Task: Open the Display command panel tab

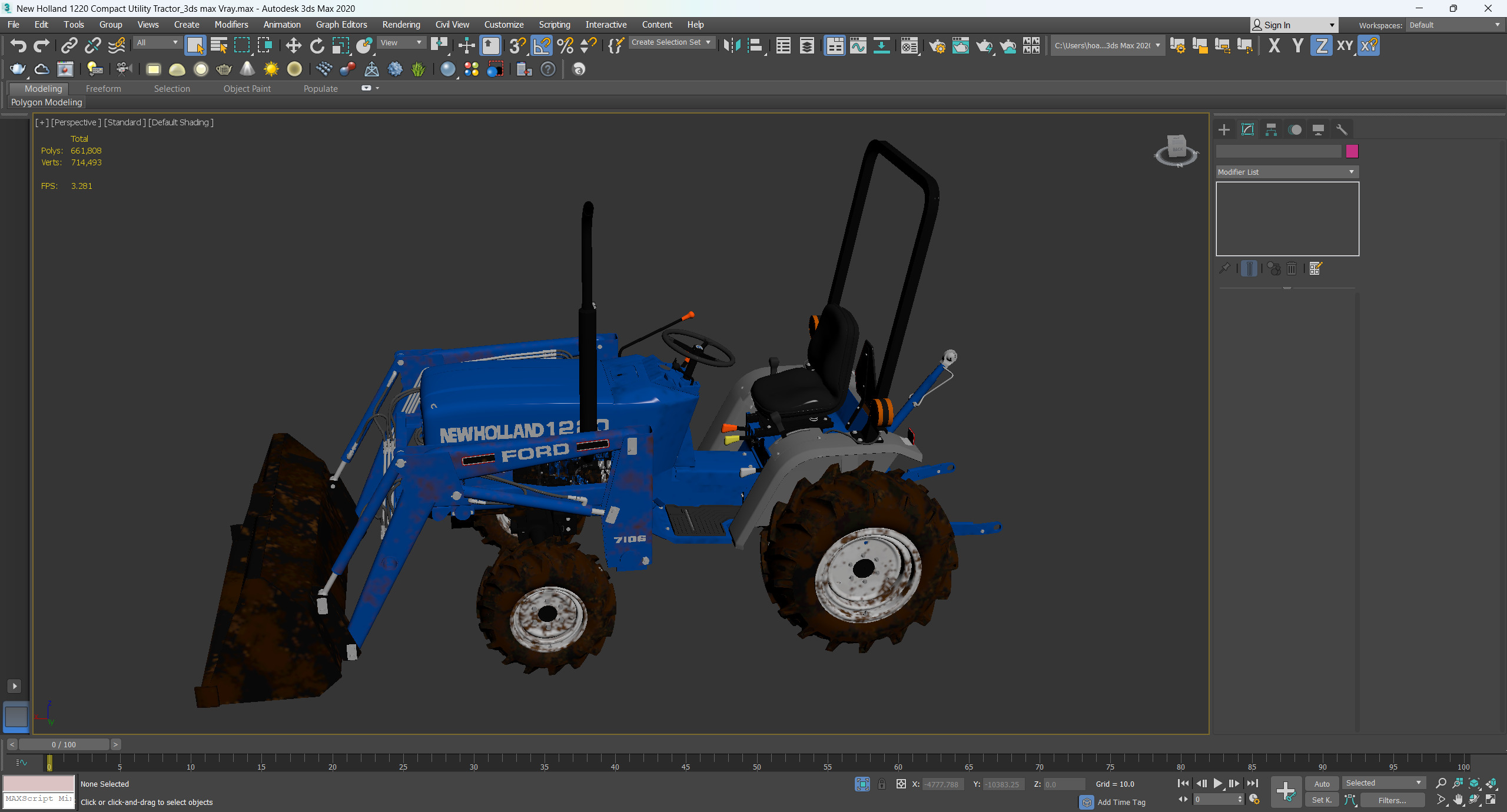Action: [1319, 129]
